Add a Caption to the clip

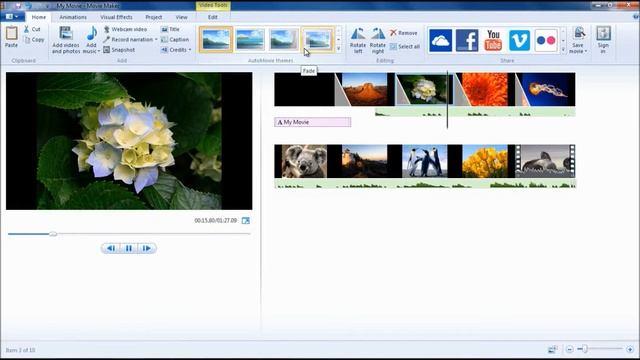(175, 40)
